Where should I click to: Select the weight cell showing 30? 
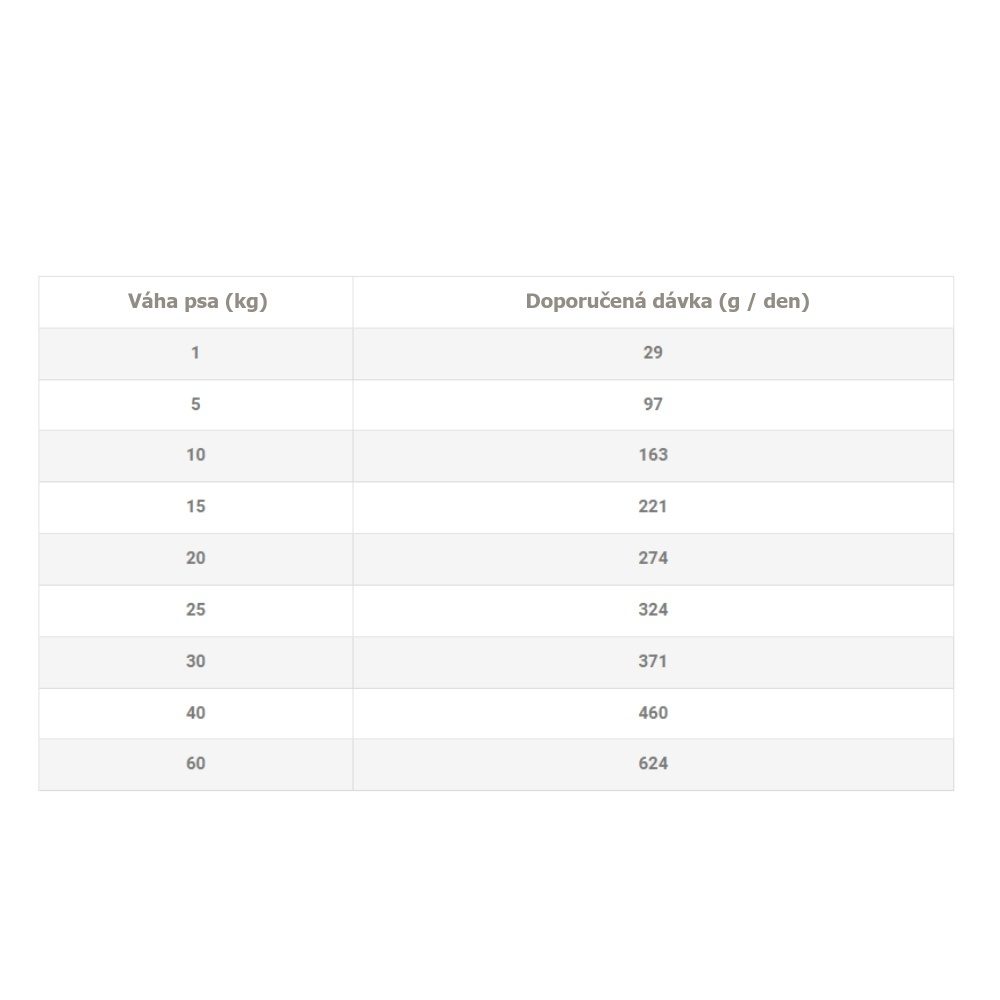pyautogui.click(x=196, y=661)
